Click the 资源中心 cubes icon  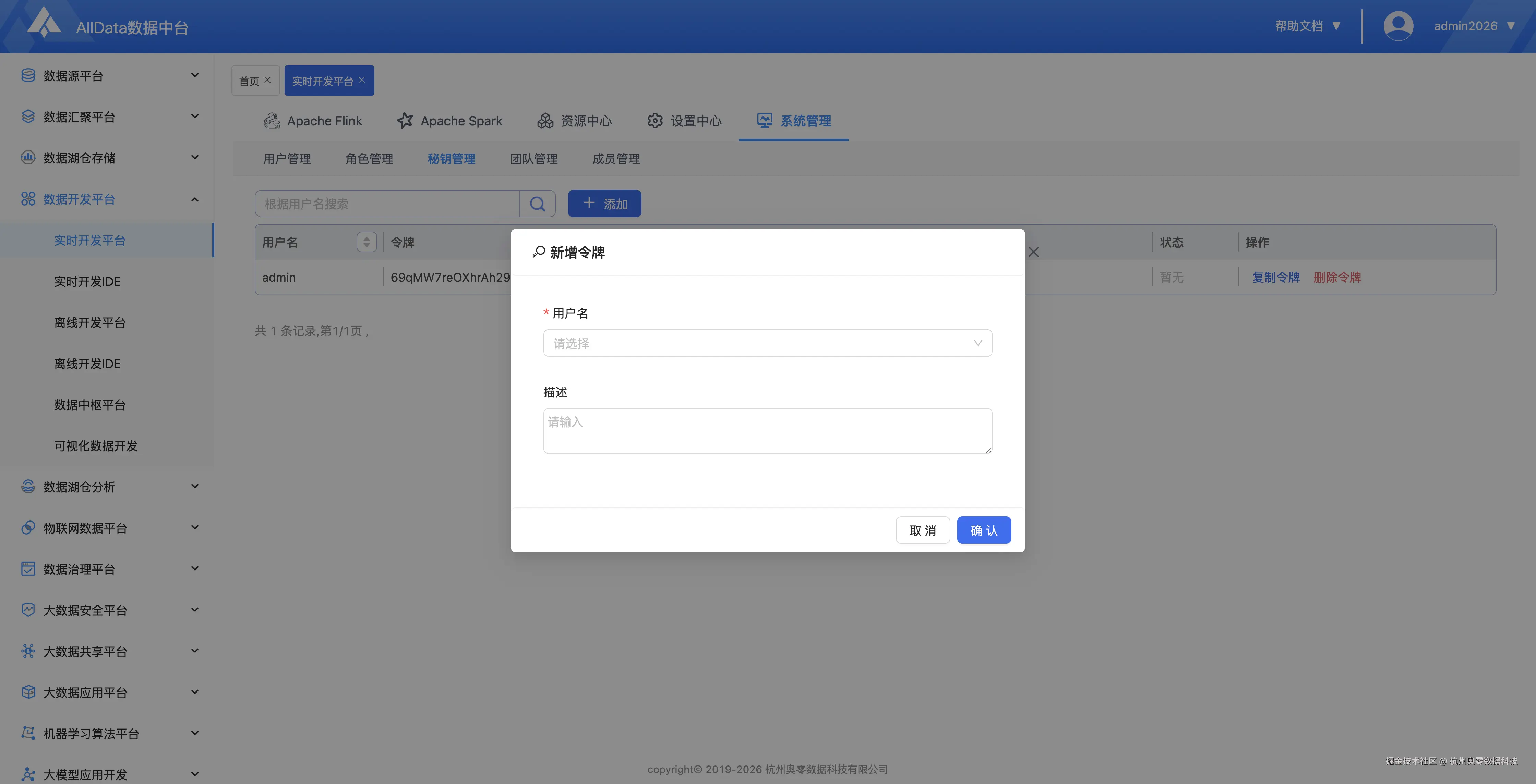click(545, 120)
